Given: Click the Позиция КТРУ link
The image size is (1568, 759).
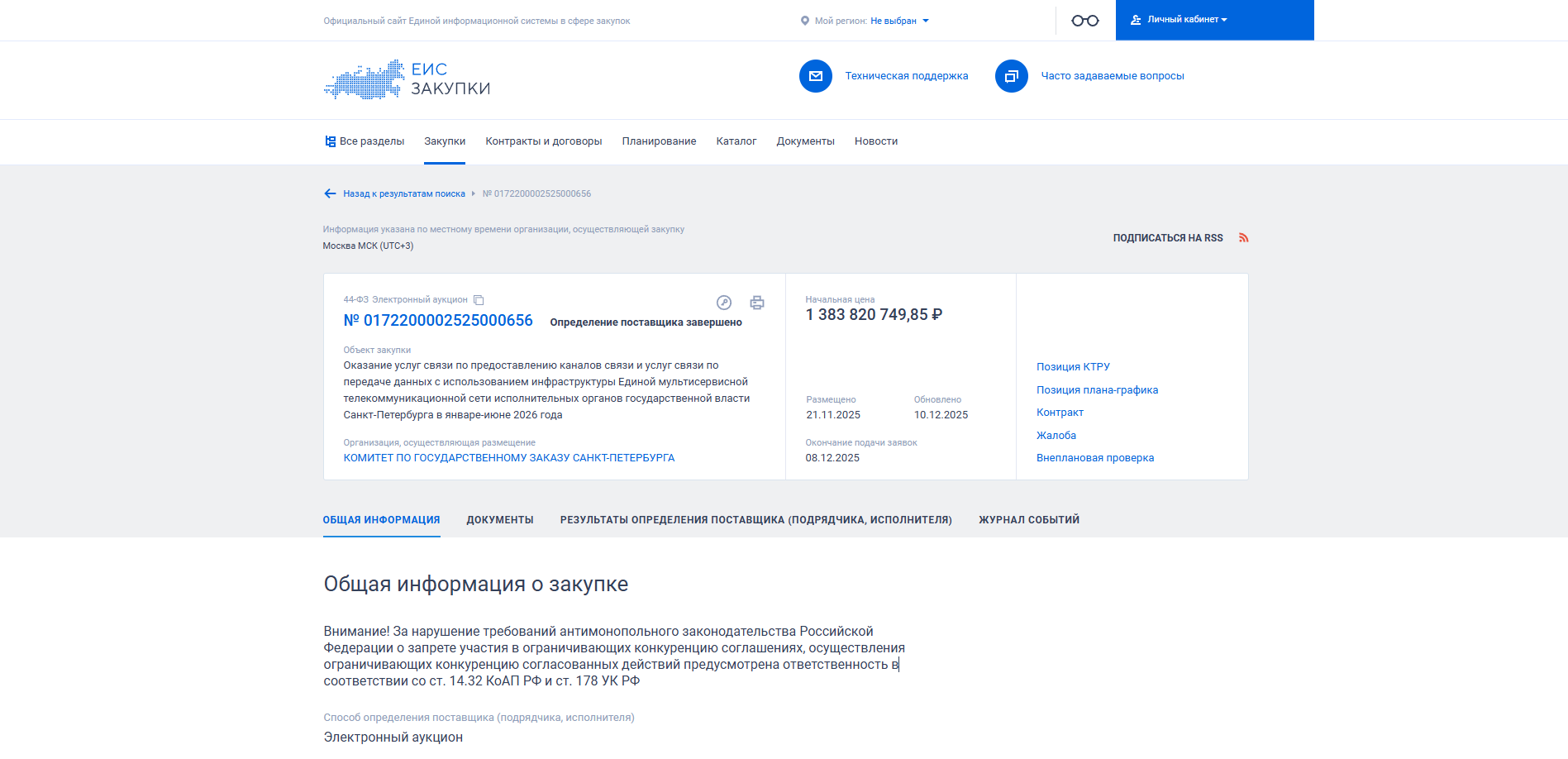Looking at the screenshot, I should point(1073,367).
